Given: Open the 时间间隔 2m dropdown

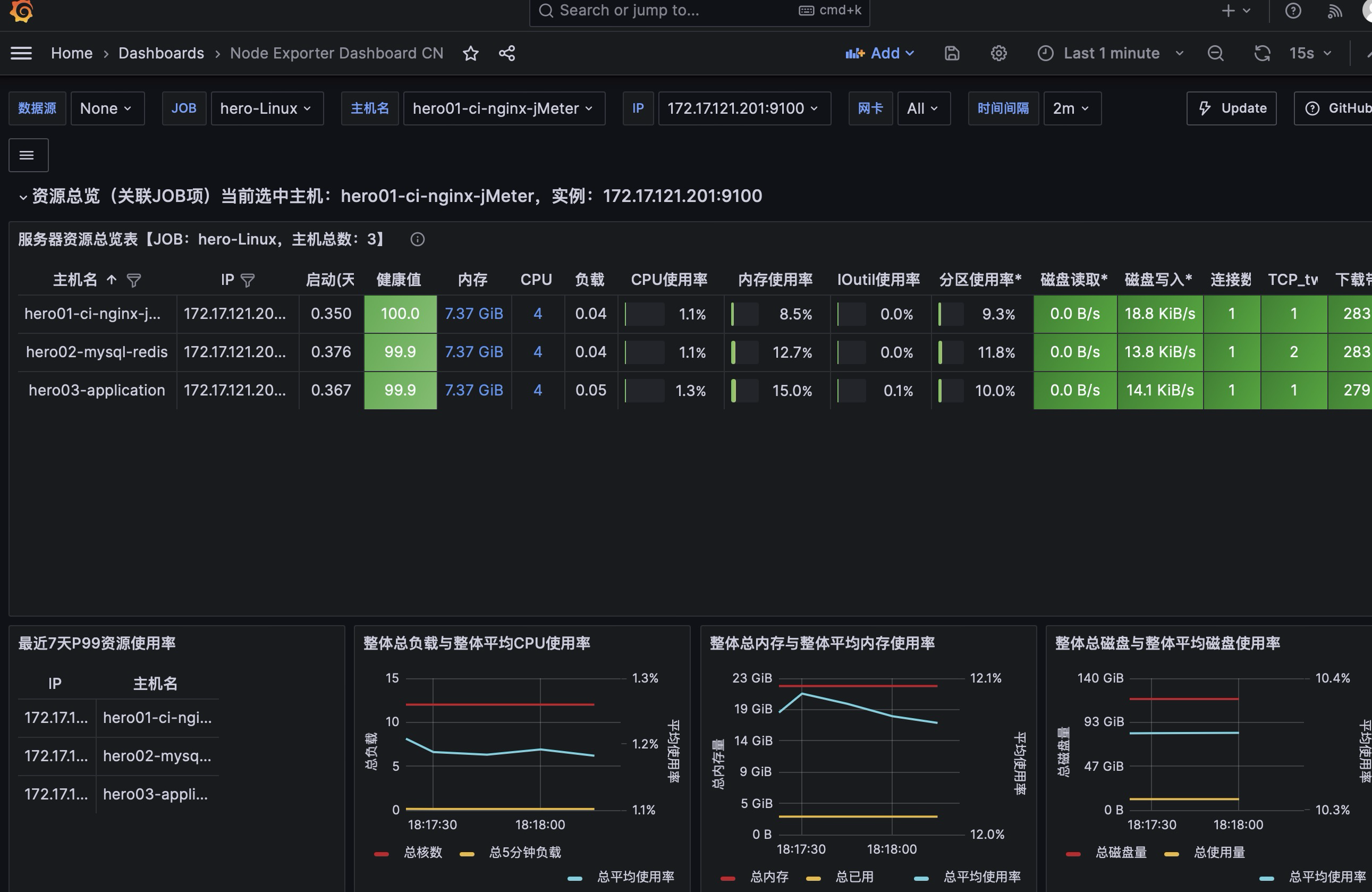Looking at the screenshot, I should click(1072, 108).
